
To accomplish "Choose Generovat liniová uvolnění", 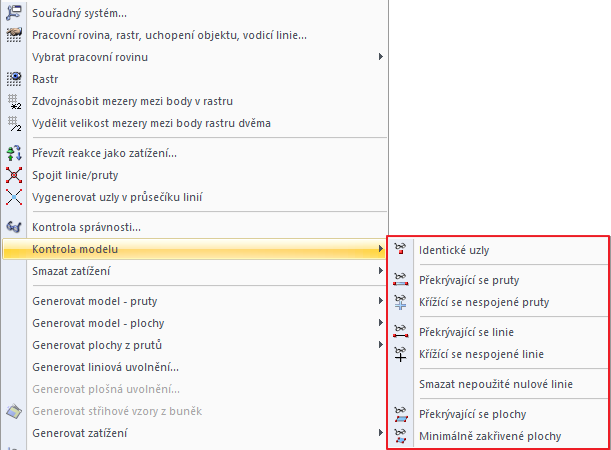I will pos(106,367).
